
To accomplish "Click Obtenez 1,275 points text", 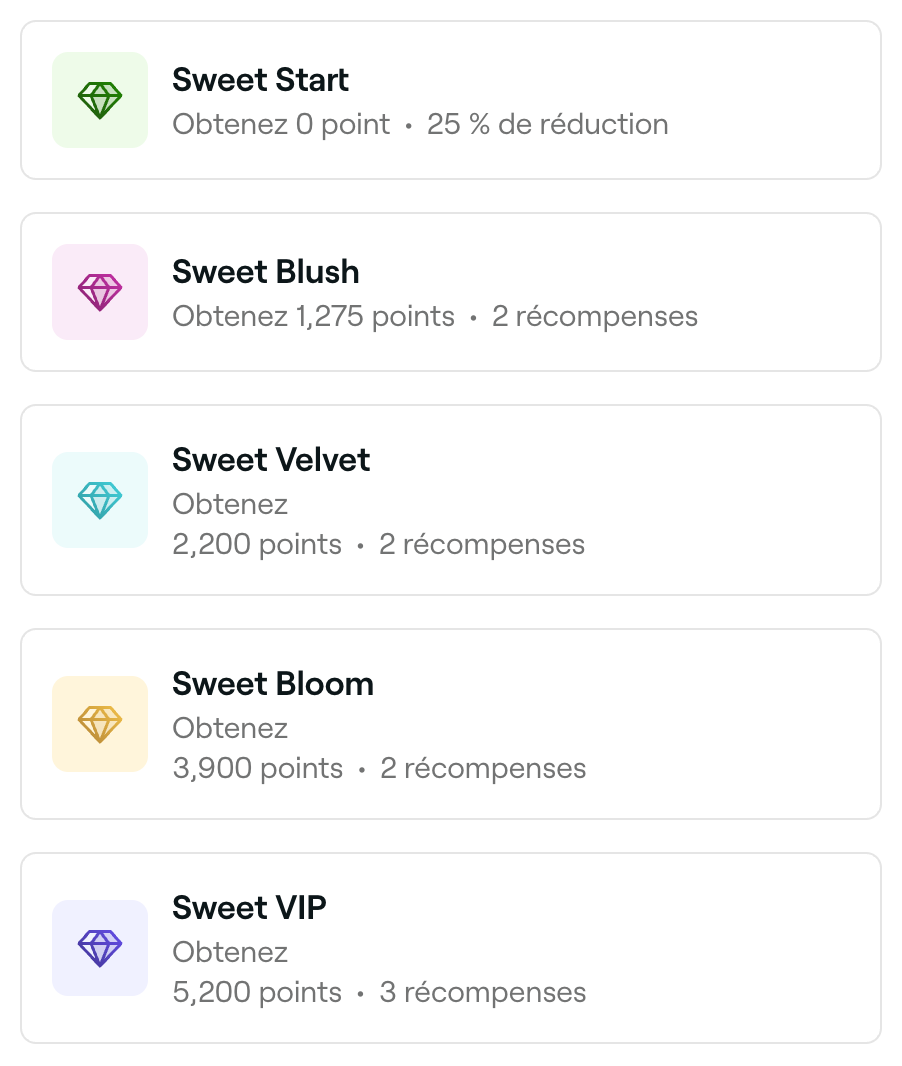I will click(313, 317).
